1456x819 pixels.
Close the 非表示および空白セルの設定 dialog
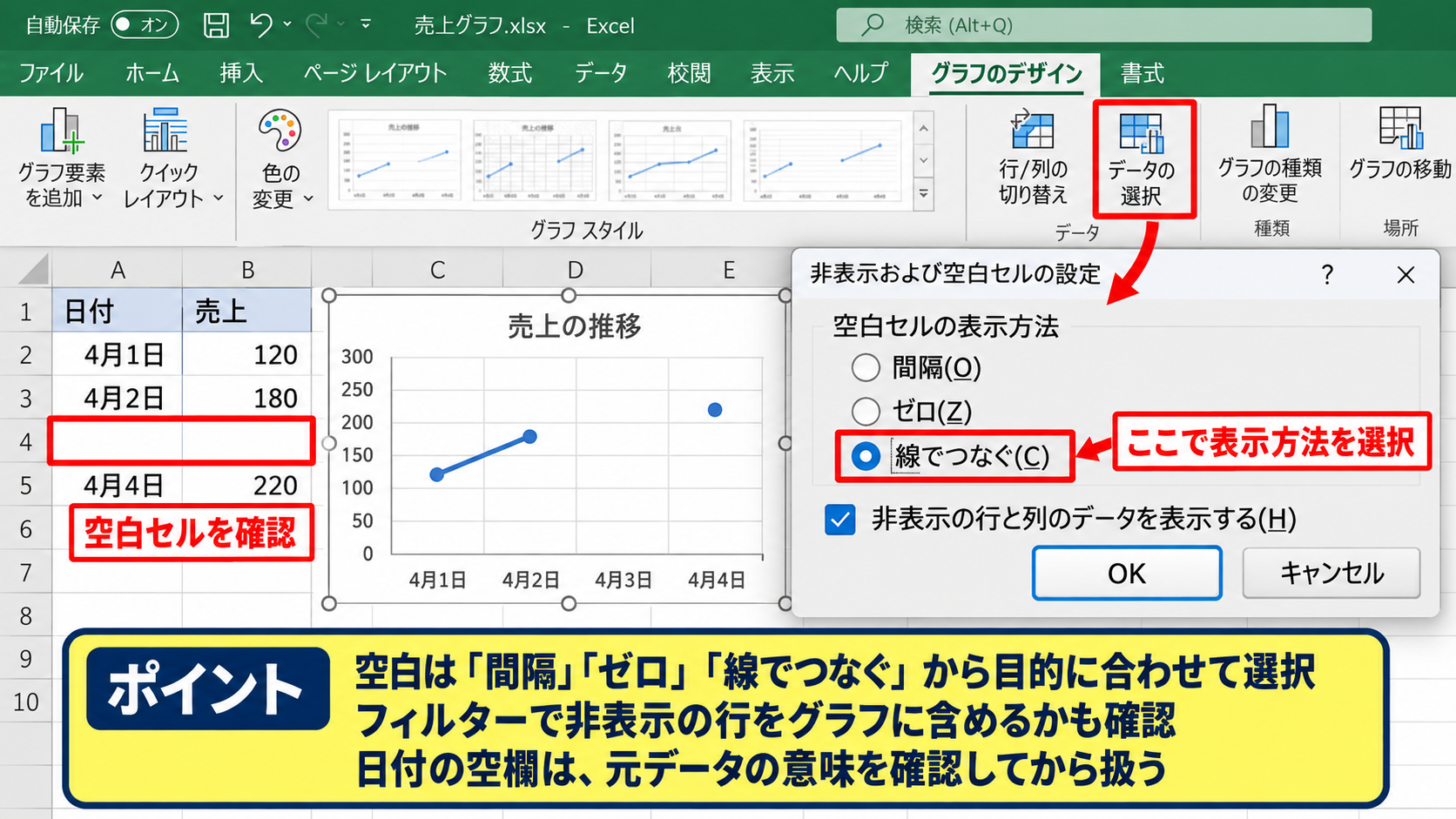tap(1405, 275)
